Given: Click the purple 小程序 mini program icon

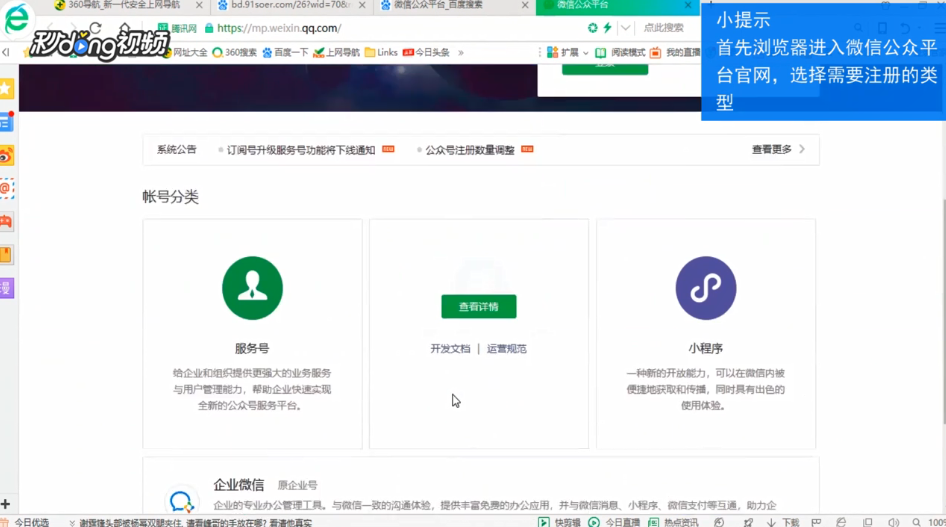Looking at the screenshot, I should coord(705,288).
